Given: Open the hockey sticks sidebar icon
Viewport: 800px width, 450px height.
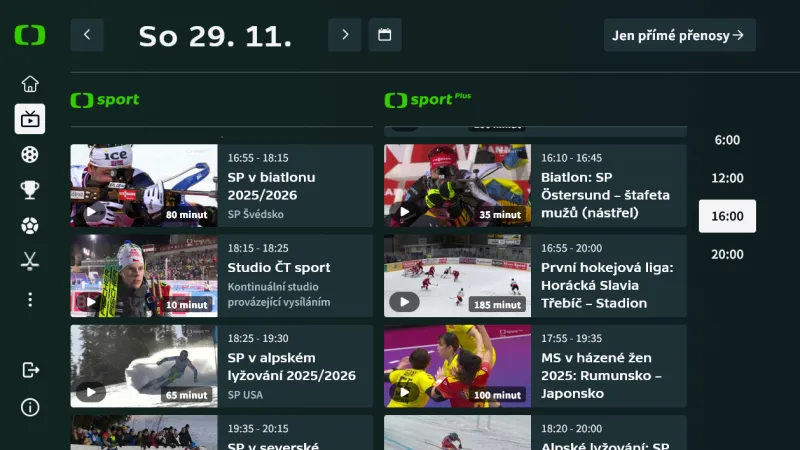Looking at the screenshot, I should [x=30, y=261].
